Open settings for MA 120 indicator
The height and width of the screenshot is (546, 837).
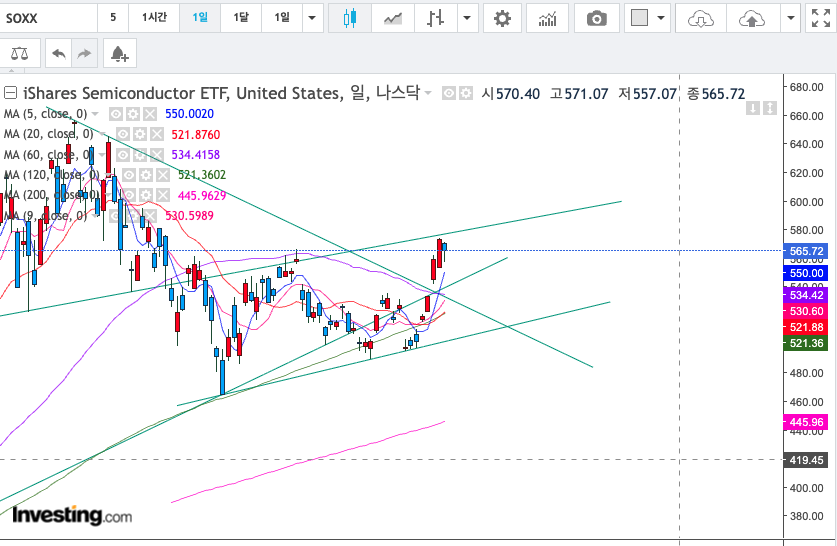click(x=146, y=175)
